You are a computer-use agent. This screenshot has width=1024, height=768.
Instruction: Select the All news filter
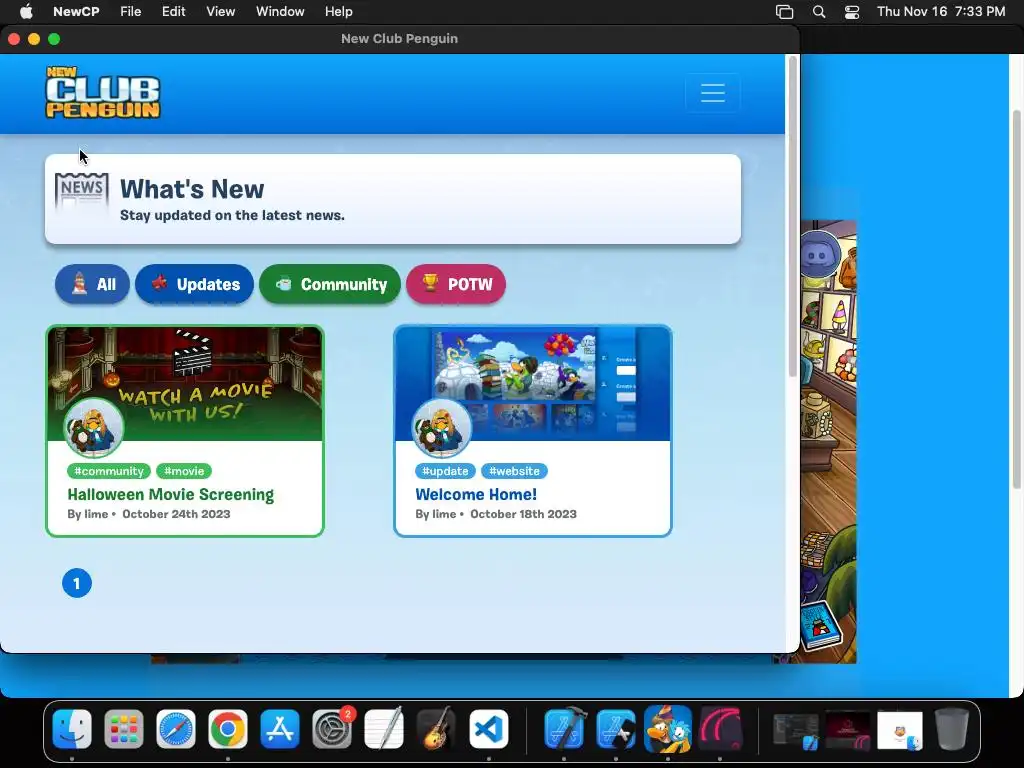point(92,284)
